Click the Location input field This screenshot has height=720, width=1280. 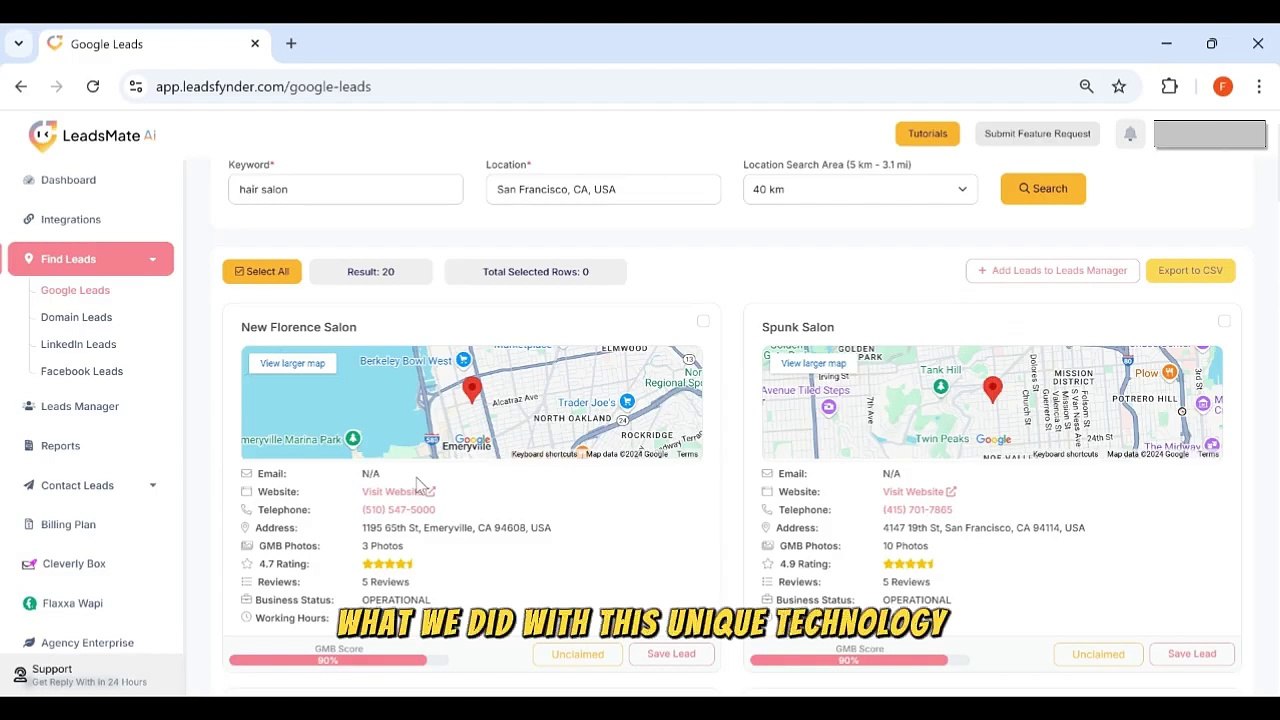coord(603,189)
